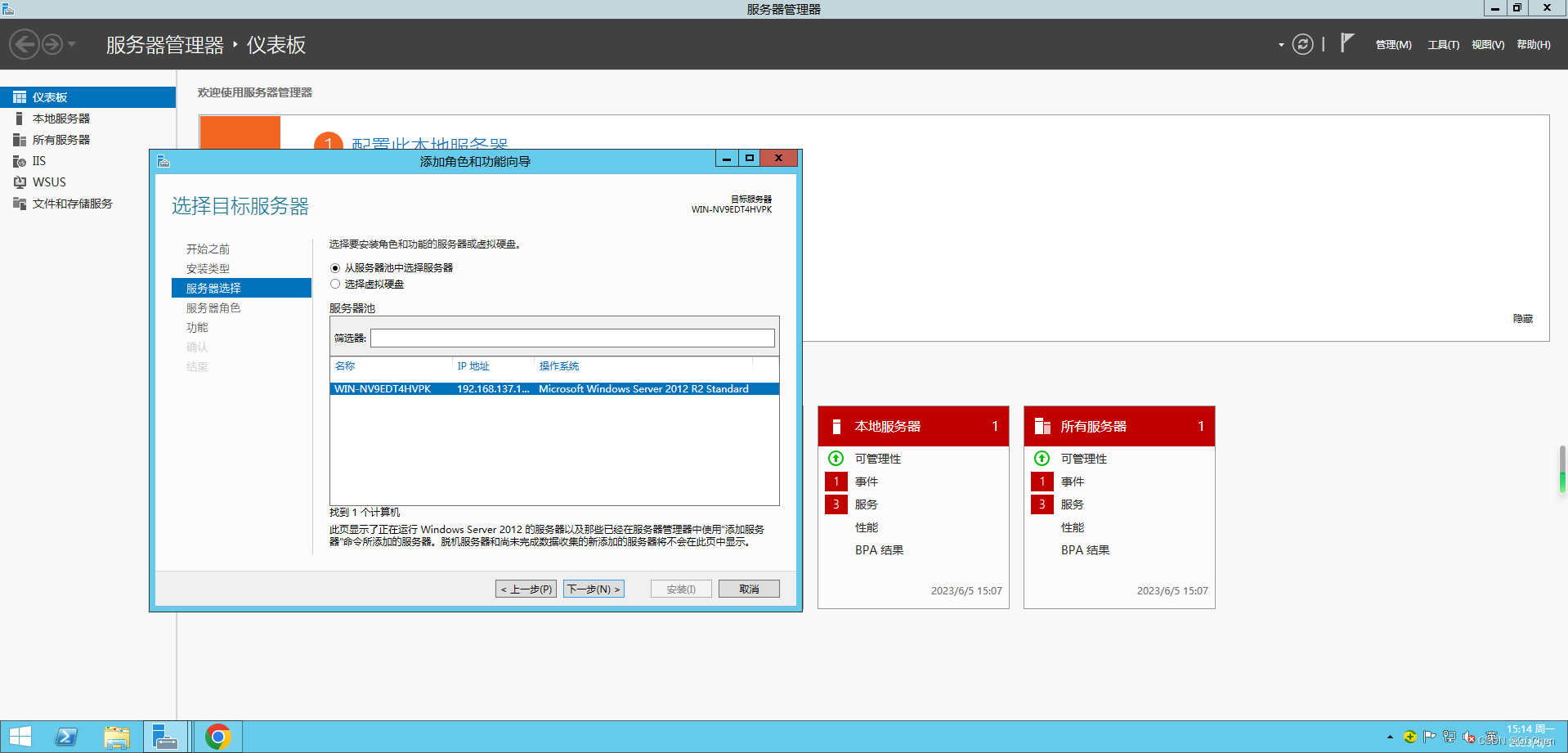Sort server pool by 操作系统 column
Screen dimensions: 1568x753
point(559,366)
